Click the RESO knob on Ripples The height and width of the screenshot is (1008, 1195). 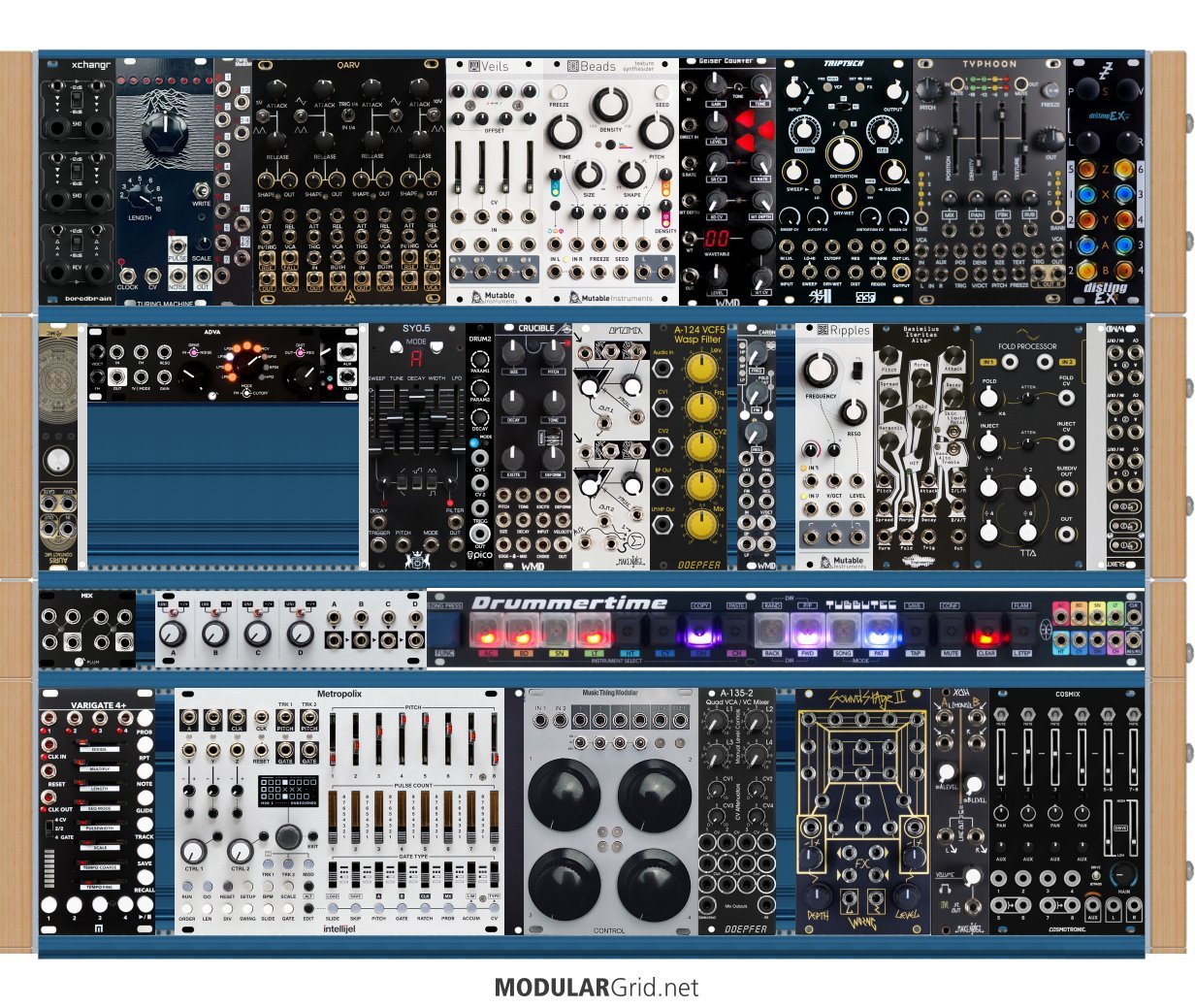pyautogui.click(x=853, y=411)
